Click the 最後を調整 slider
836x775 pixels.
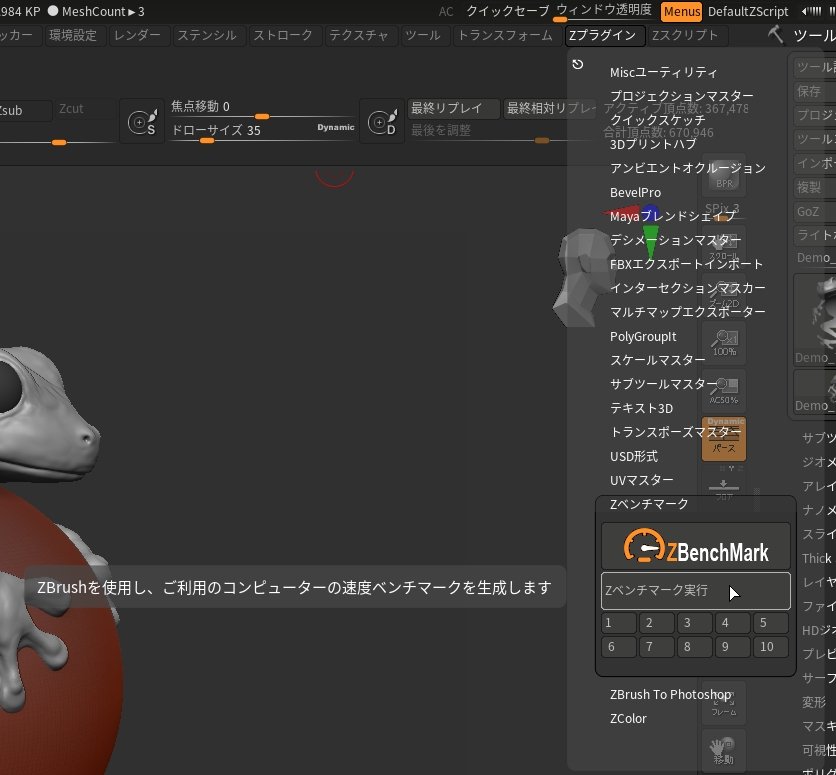point(501,133)
